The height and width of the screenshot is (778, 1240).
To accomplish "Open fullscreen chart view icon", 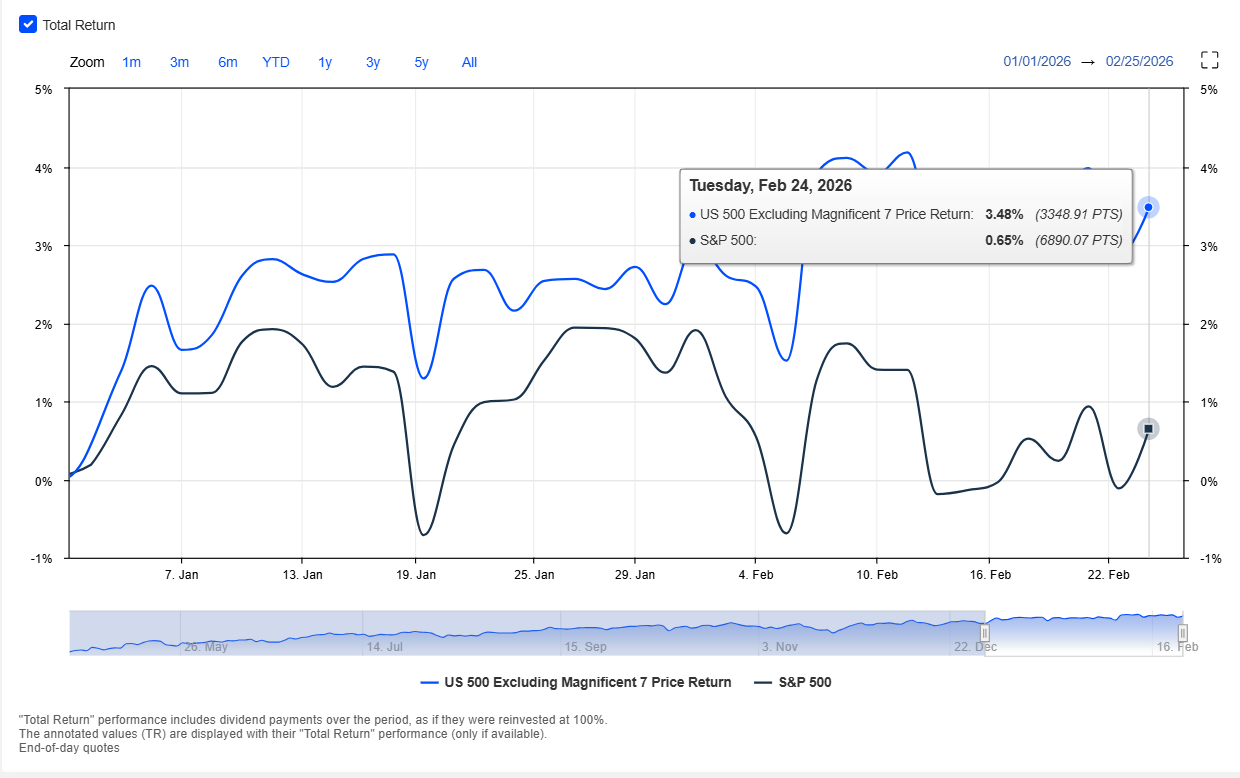I will click(1210, 61).
